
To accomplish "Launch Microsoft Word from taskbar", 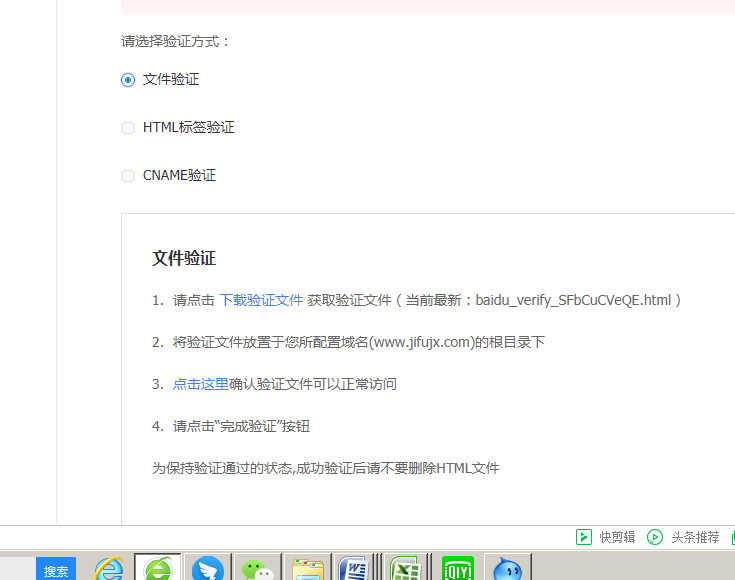I will pos(356,569).
